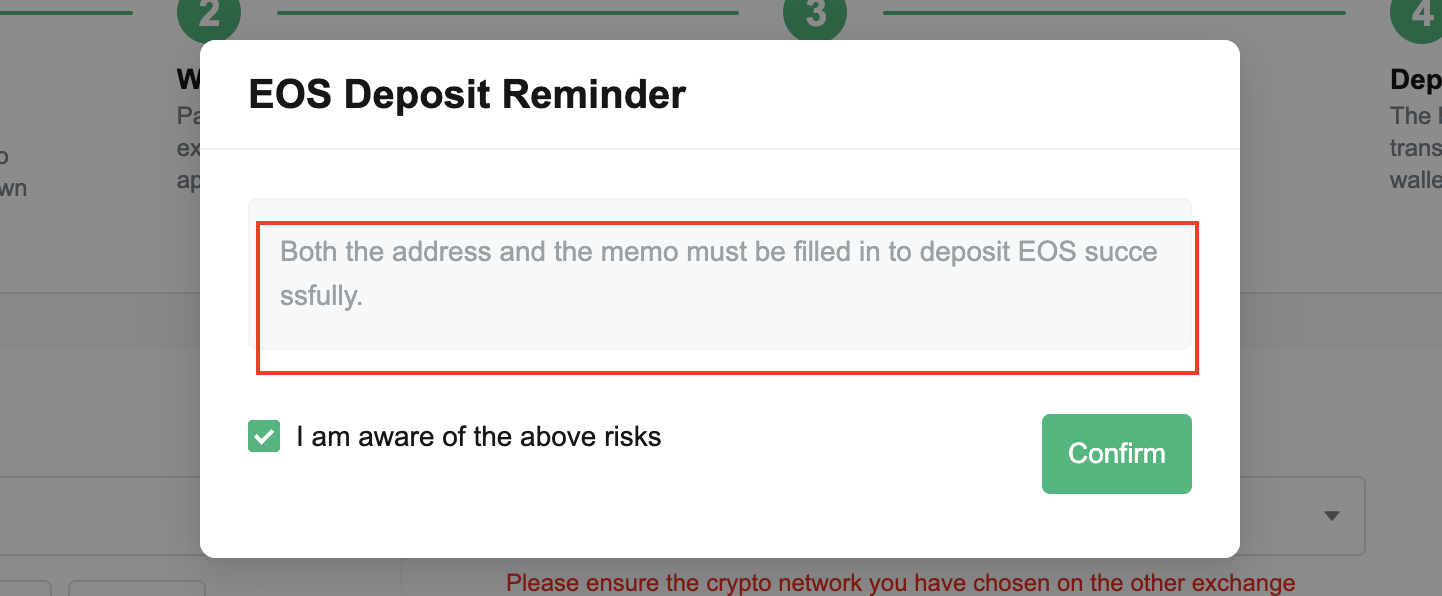Click the step 4 description text on the right

click(1416, 148)
